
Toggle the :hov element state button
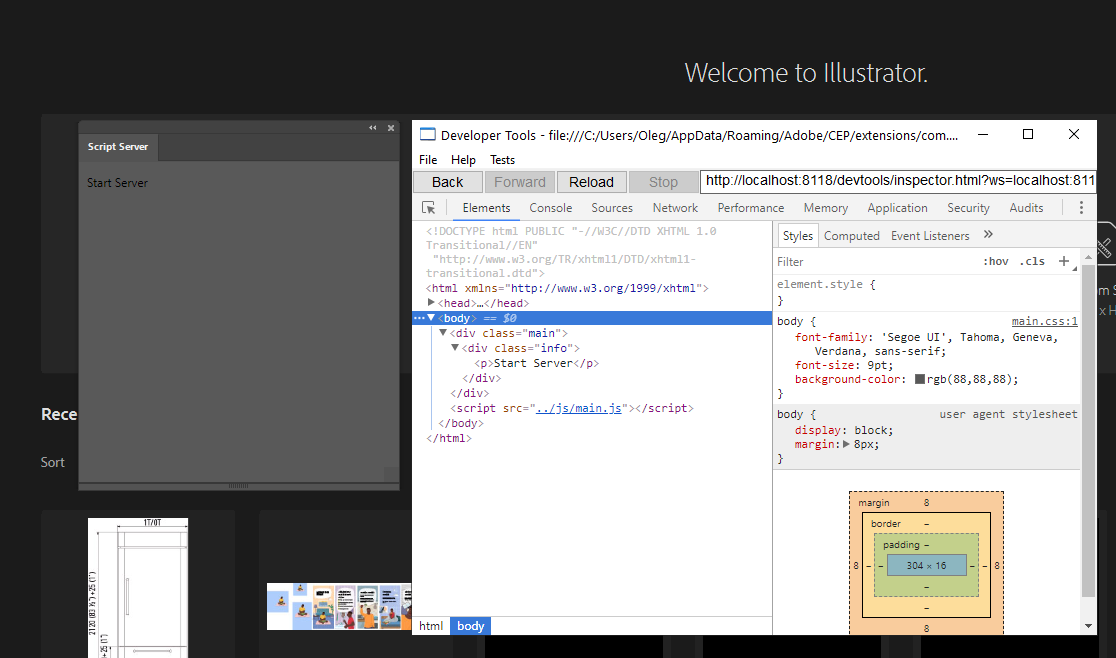click(996, 261)
